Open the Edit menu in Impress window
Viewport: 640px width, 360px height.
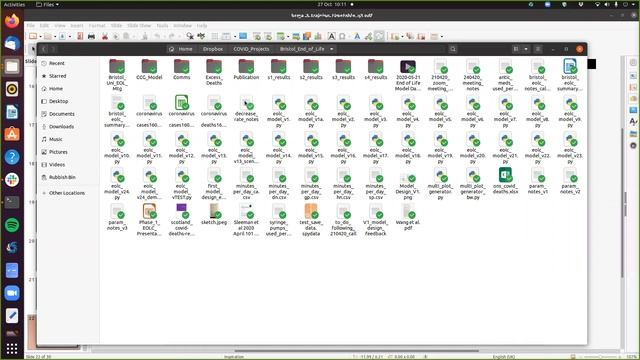(44, 25)
